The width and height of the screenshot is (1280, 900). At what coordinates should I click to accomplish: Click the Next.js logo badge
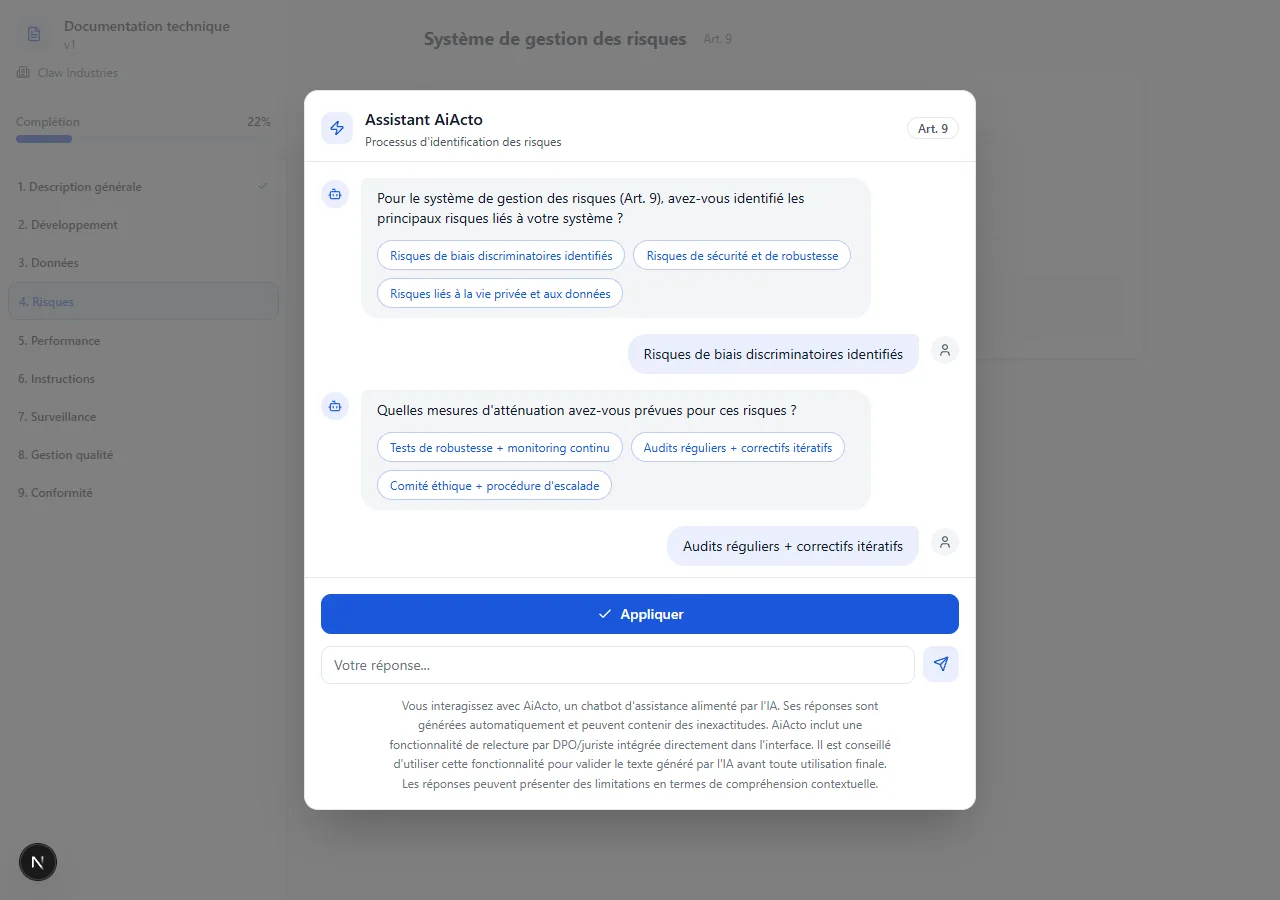38,861
